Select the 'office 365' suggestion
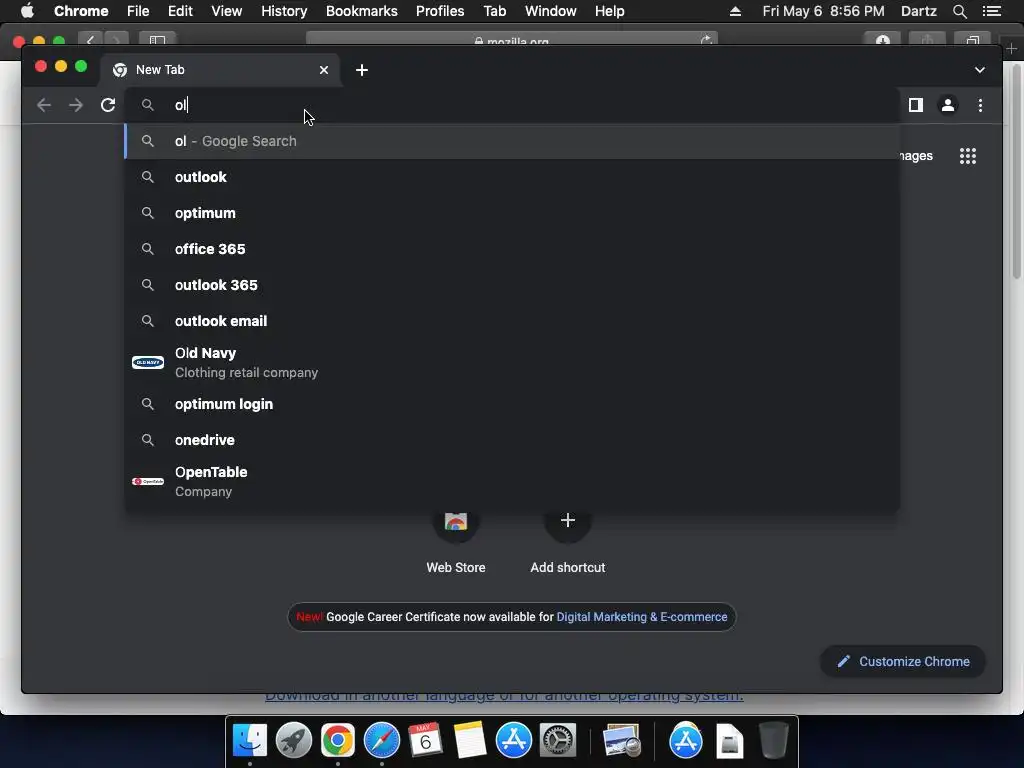Image resolution: width=1024 pixels, height=768 pixels. point(512,249)
